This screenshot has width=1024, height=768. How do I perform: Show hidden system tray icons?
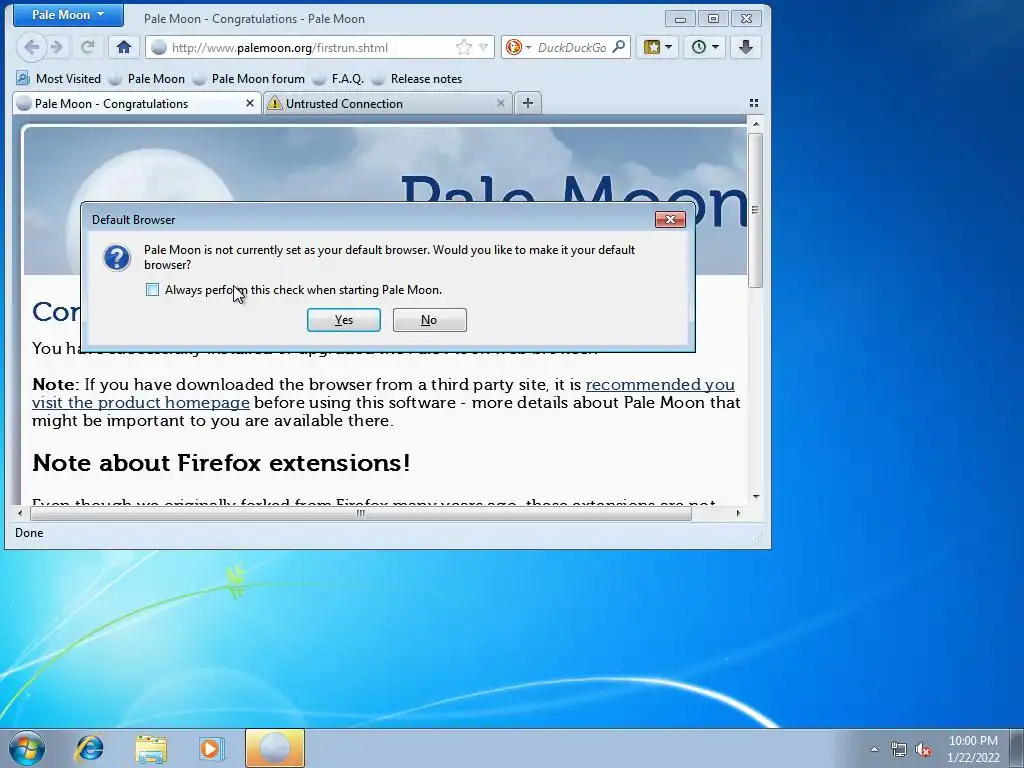[874, 749]
